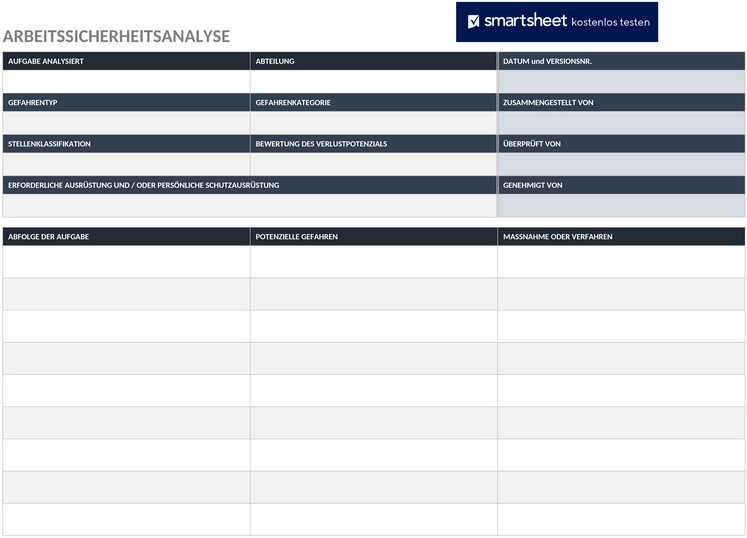Select the POTENZIELLE GEFAHREN column header
Image resolution: width=747 pixels, height=538 pixels.
point(374,237)
